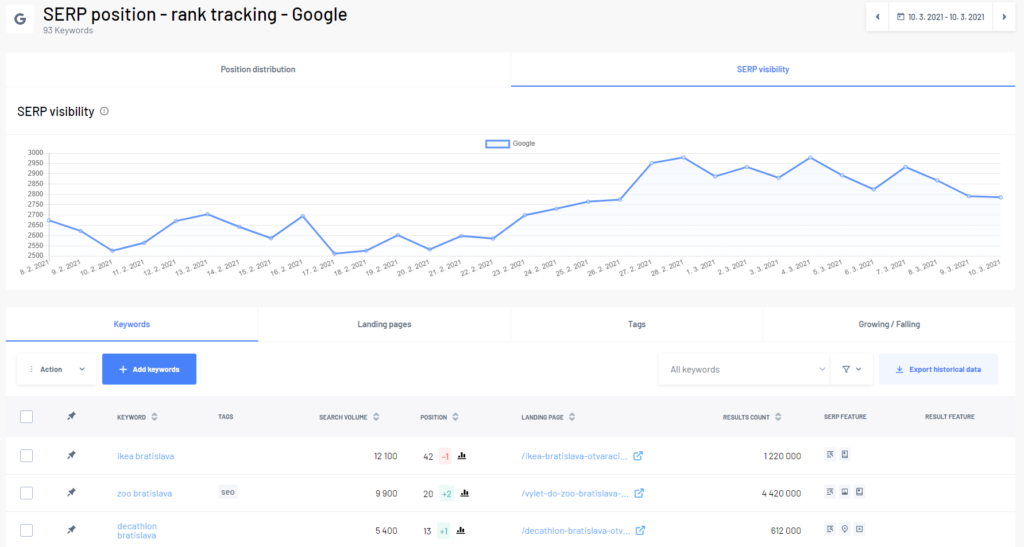The width and height of the screenshot is (1024, 547).
Task: Click the -1 position change badge
Action: coord(445,456)
